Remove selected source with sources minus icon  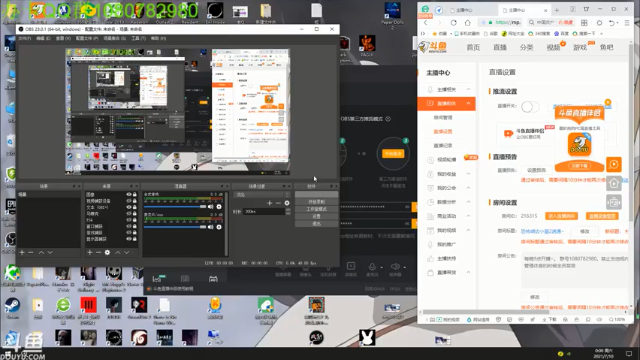[x=98, y=253]
